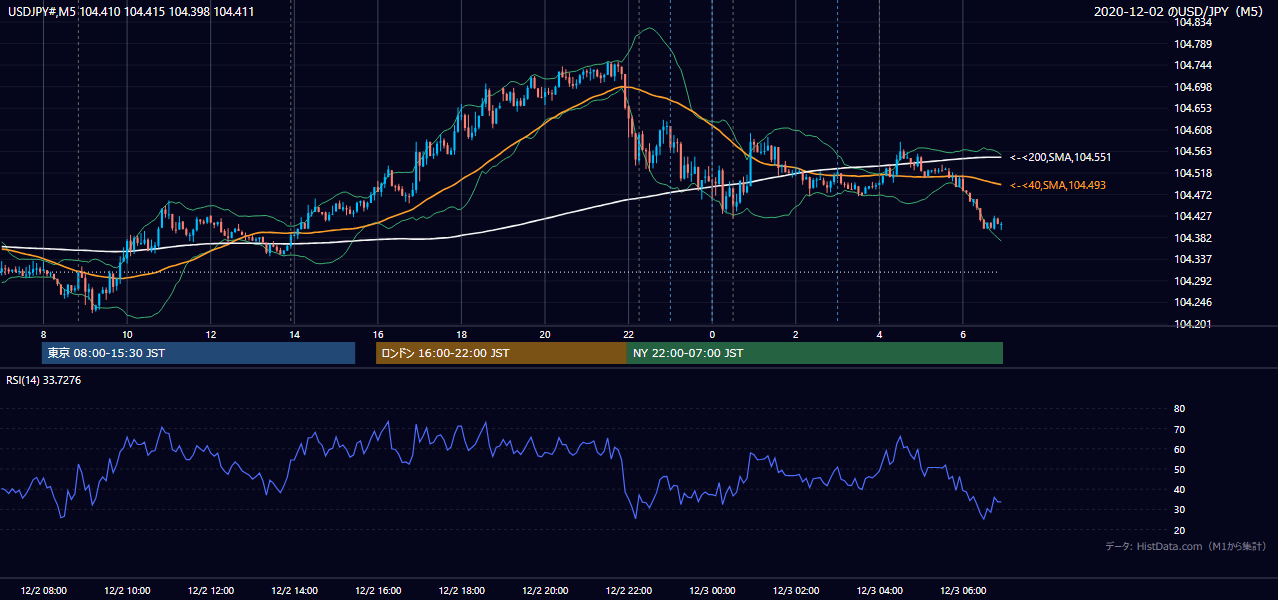
Task: Click price axis value 104.472
Action: click(x=1193, y=195)
